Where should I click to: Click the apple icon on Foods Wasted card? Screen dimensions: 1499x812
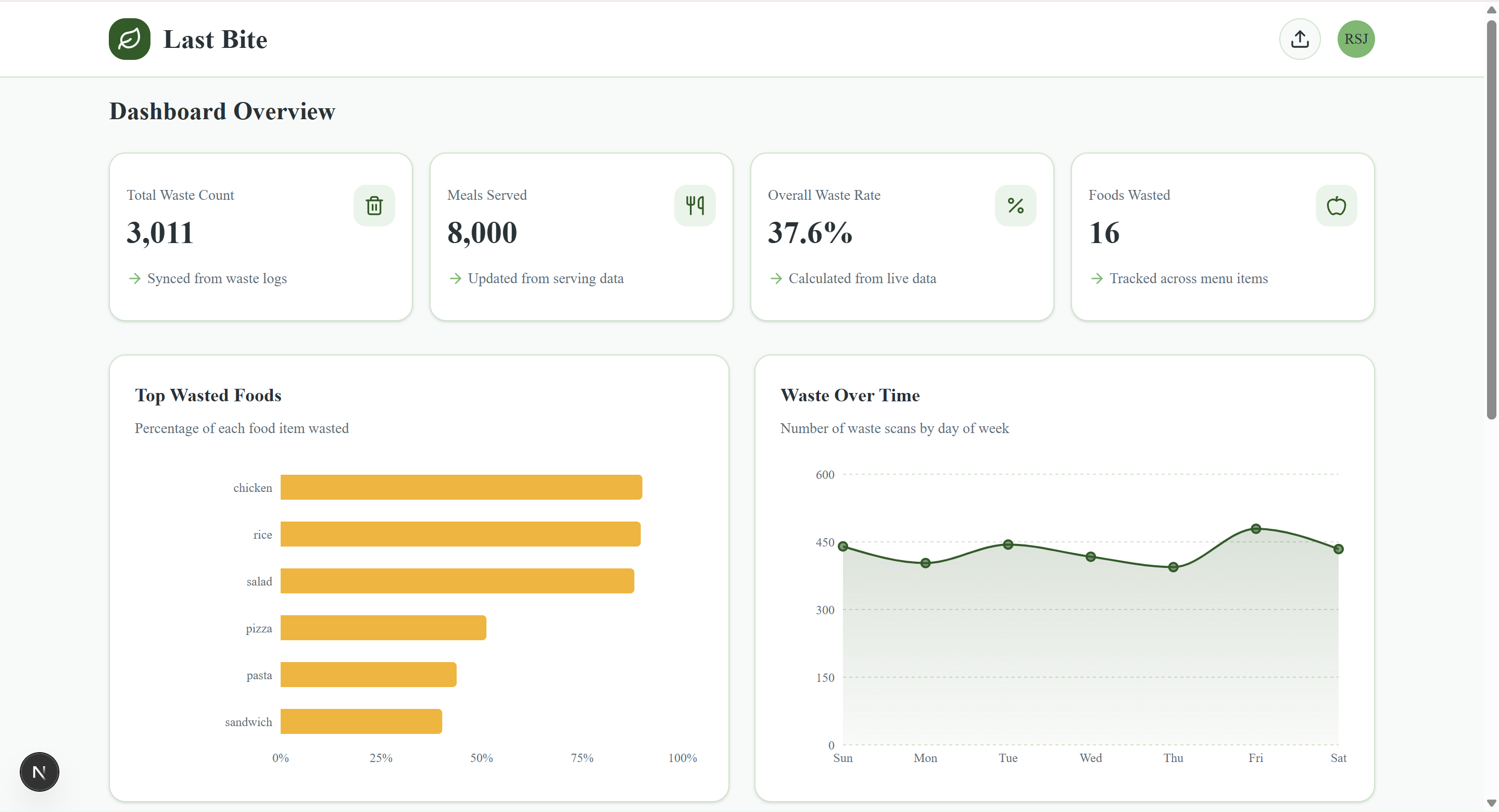point(1336,205)
